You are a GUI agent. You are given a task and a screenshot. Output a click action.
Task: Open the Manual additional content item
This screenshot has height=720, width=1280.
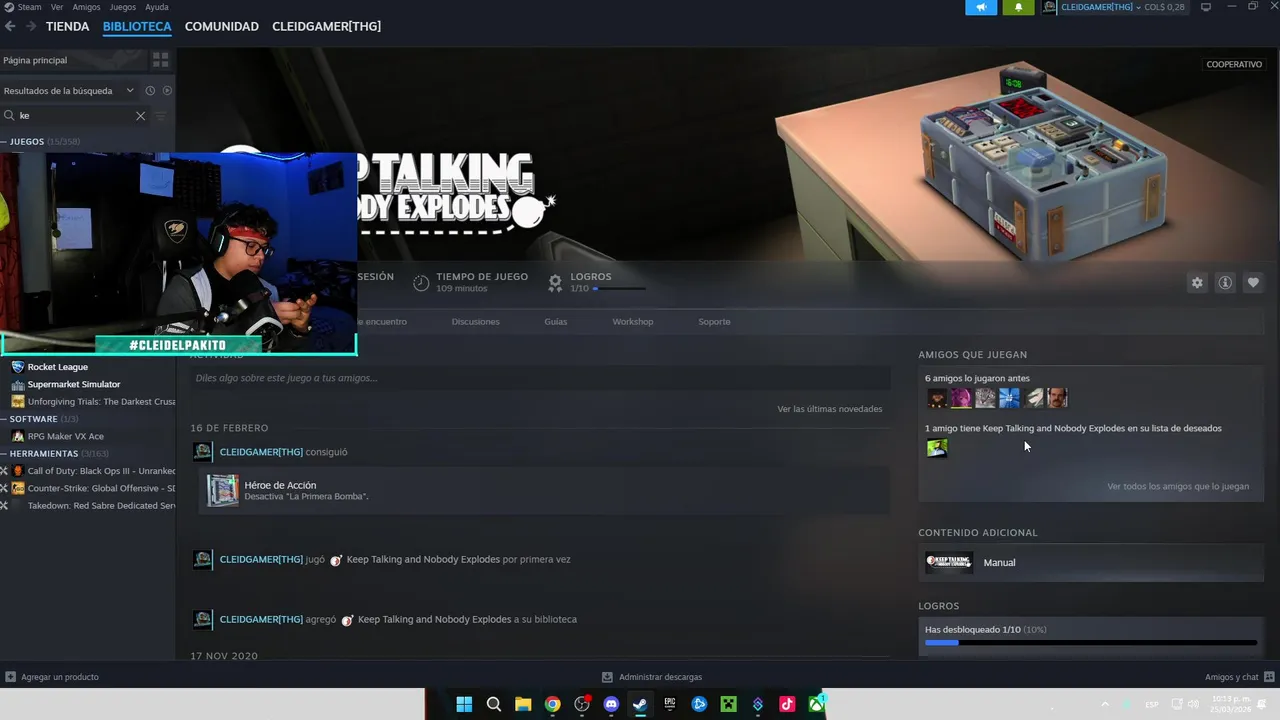pyautogui.click(x=1091, y=562)
